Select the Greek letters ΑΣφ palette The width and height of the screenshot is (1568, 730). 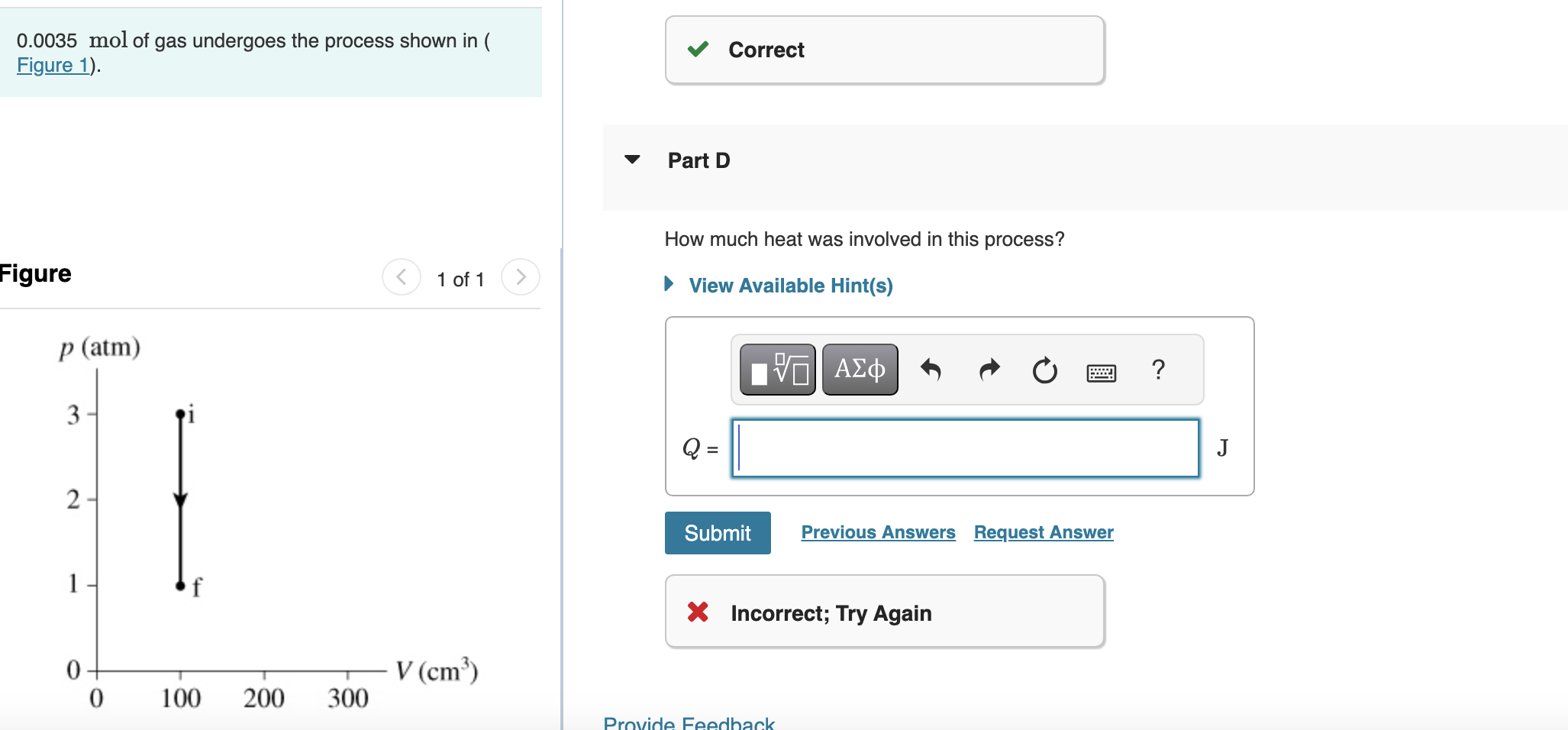tap(859, 370)
